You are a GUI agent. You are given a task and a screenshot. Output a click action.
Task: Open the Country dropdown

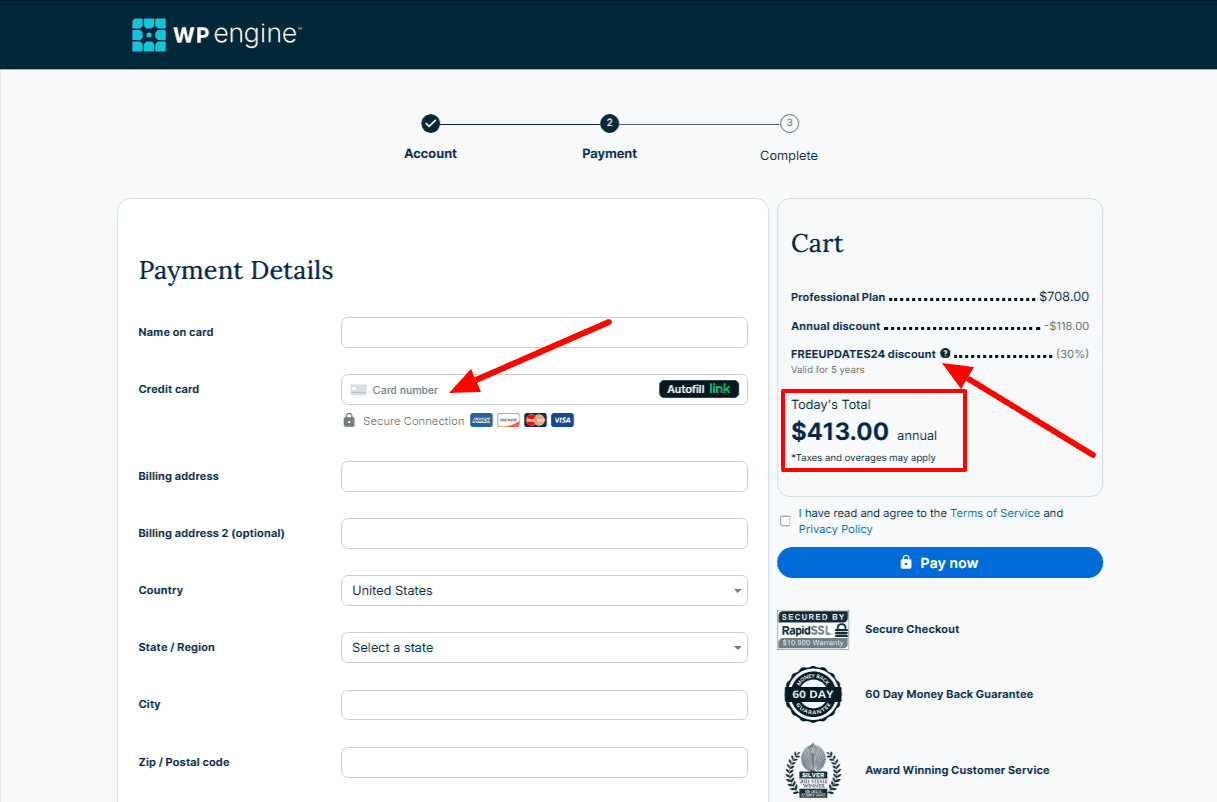click(x=544, y=591)
